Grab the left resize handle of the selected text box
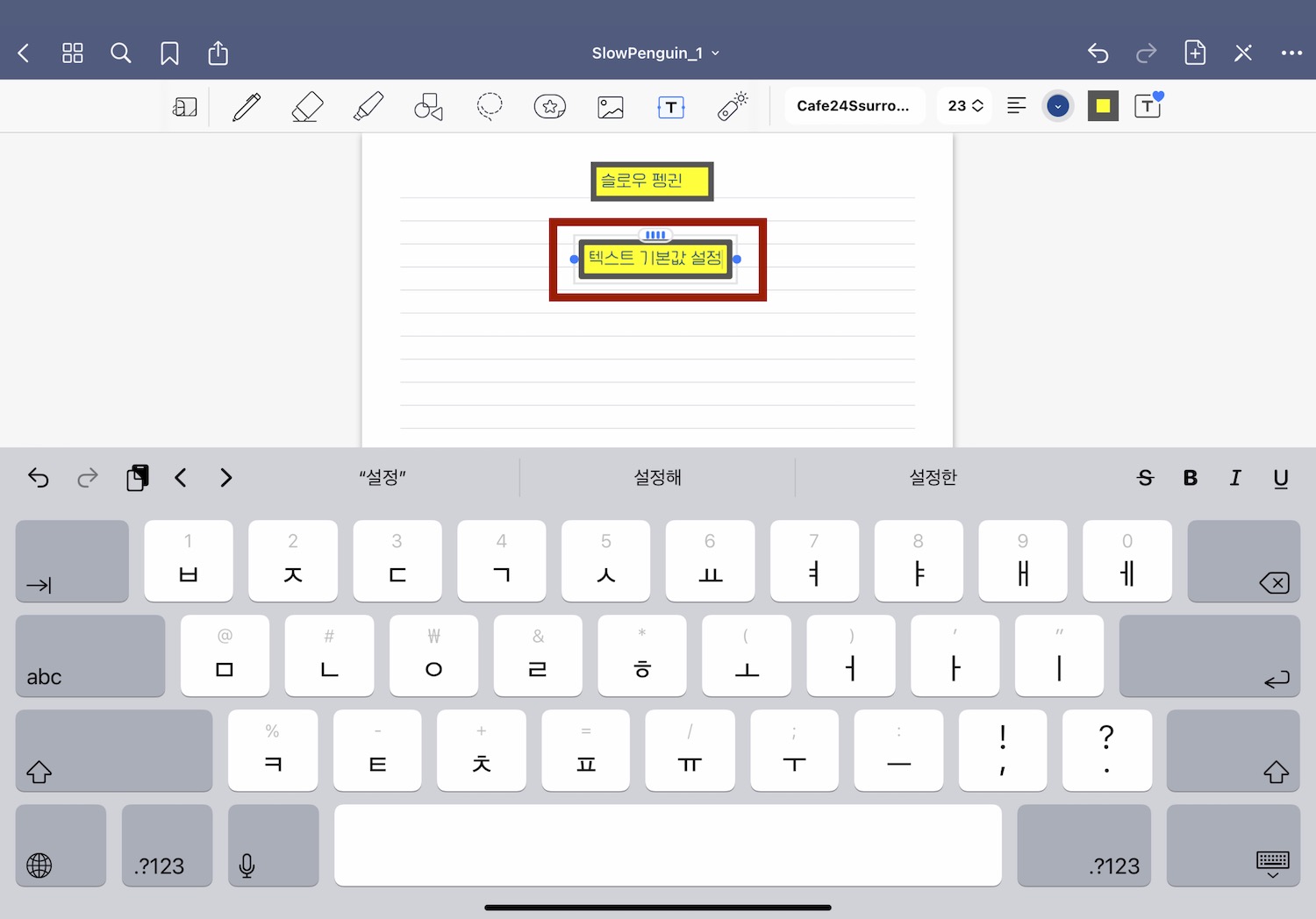Image resolution: width=1316 pixels, height=919 pixels. click(x=575, y=259)
